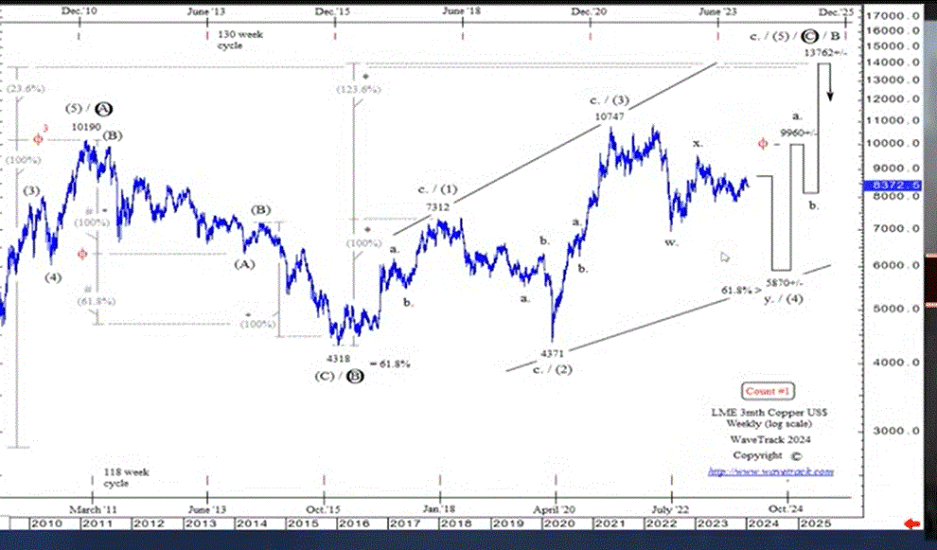Click the circled B under the 4318 low

(x=355, y=376)
